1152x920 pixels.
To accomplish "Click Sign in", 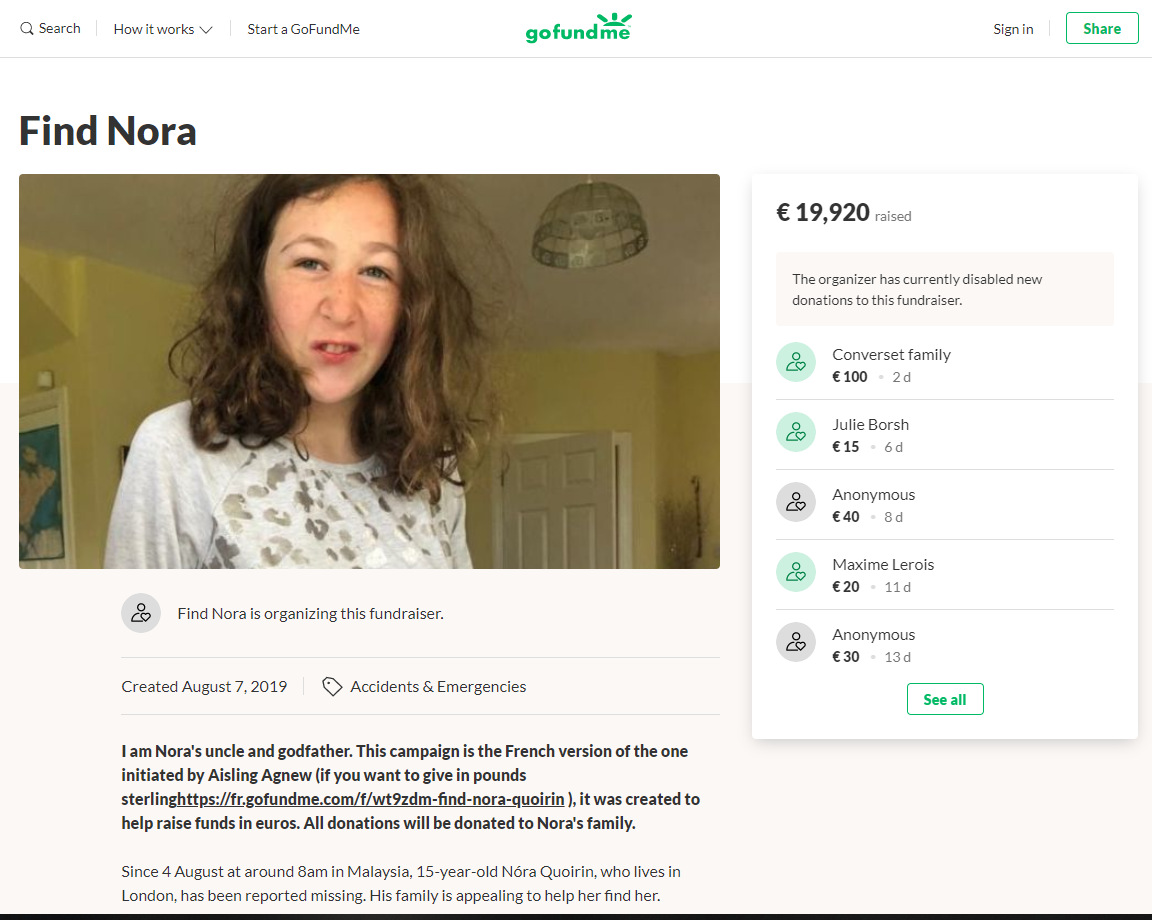I will tap(1013, 29).
